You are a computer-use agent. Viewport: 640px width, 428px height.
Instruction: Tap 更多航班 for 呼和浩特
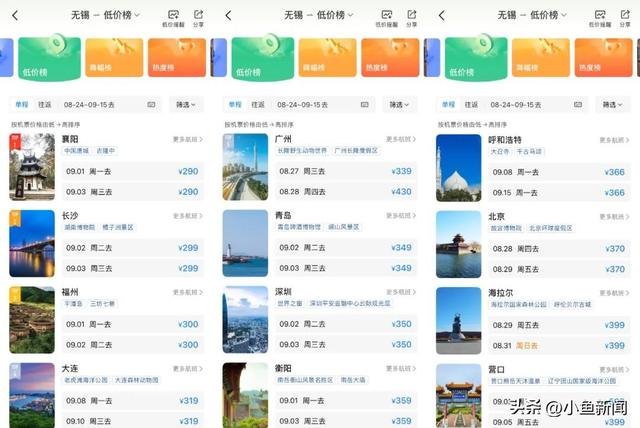[x=614, y=140]
